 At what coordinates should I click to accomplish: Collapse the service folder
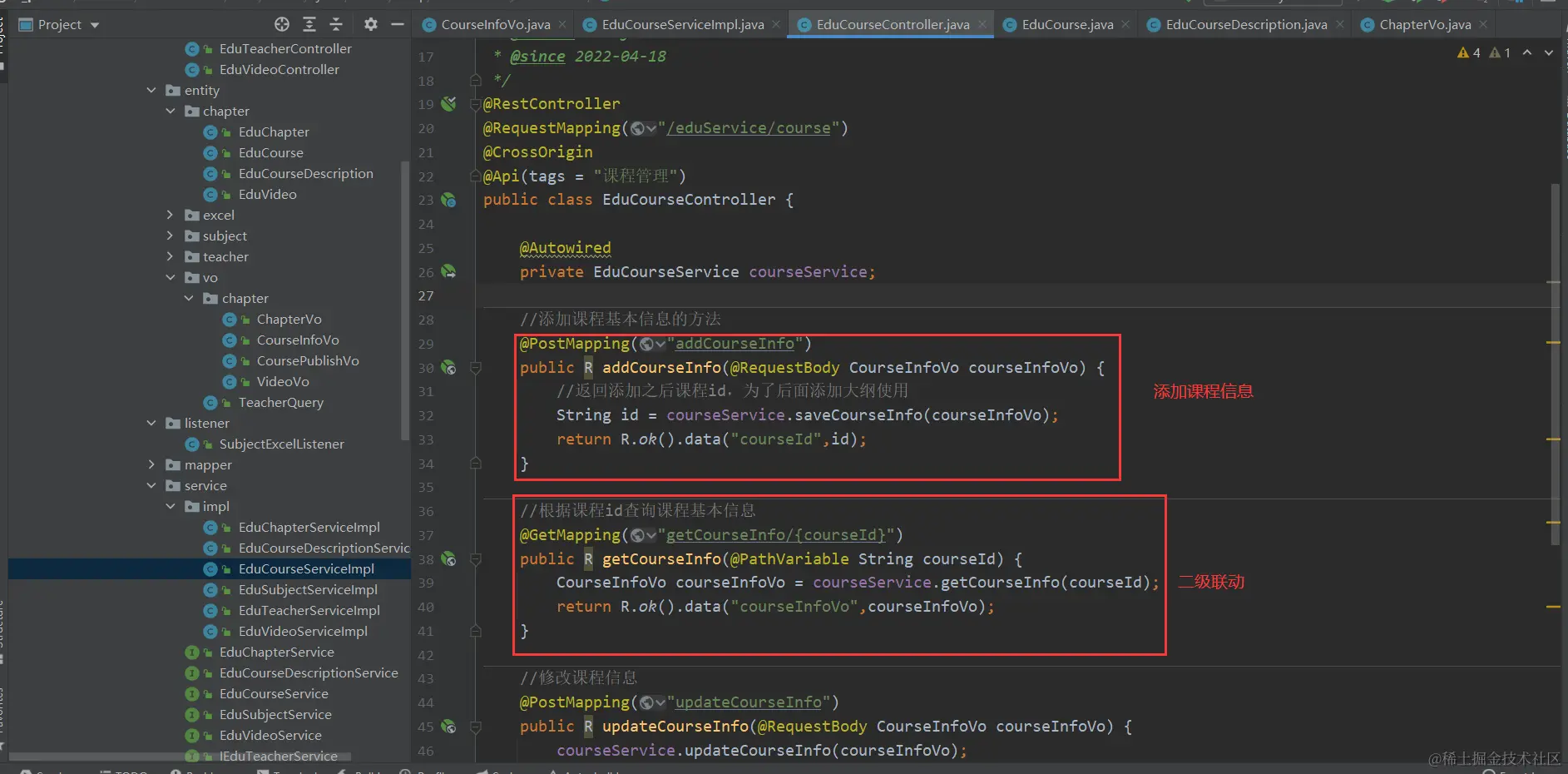click(151, 485)
